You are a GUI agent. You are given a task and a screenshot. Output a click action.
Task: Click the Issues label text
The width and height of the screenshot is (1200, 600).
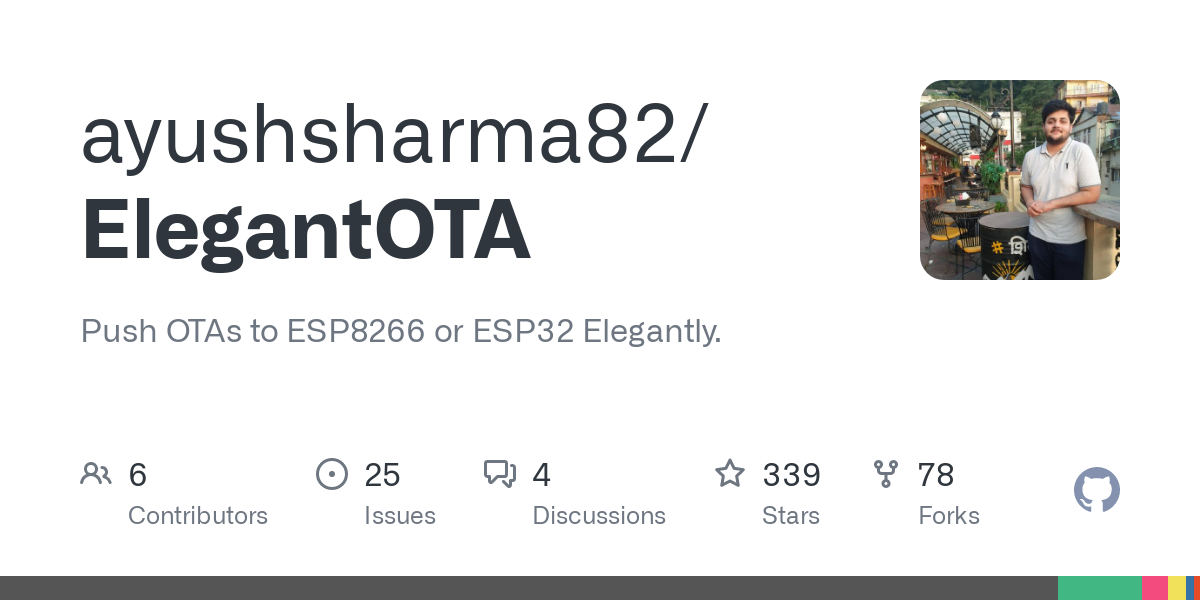[400, 516]
